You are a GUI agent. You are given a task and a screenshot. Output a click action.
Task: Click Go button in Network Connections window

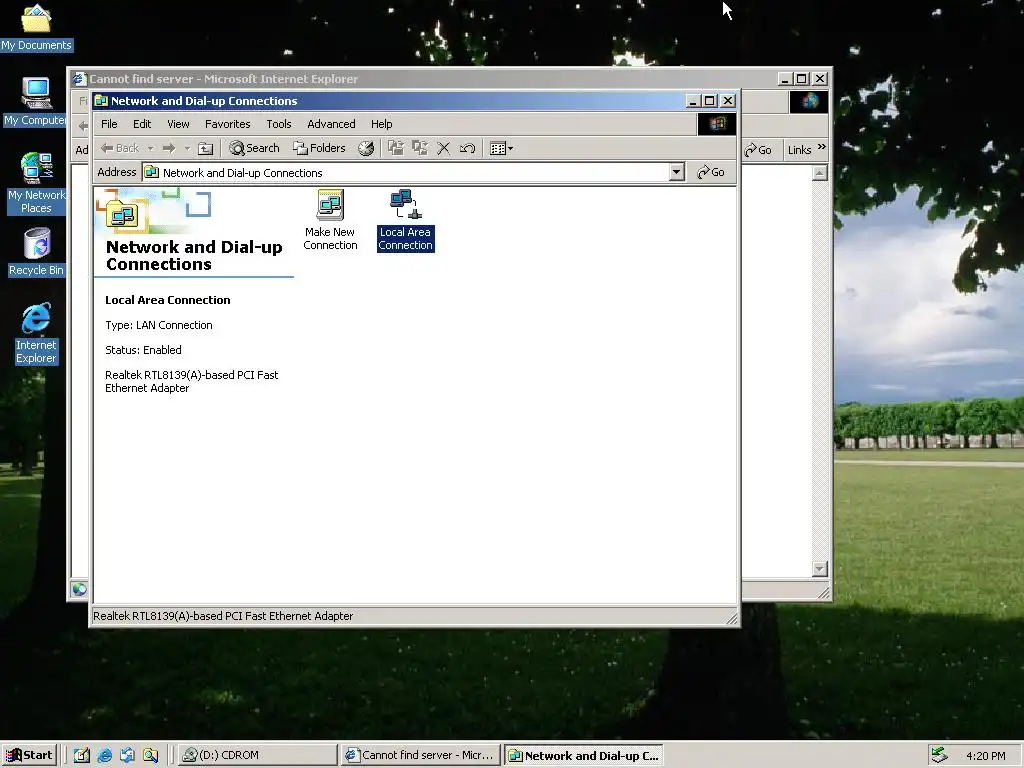(711, 172)
